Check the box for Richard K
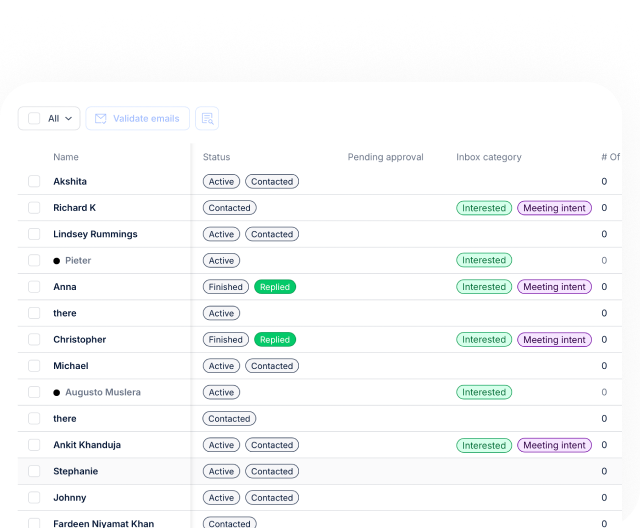Viewport: 640px width, 528px height. pos(34,208)
